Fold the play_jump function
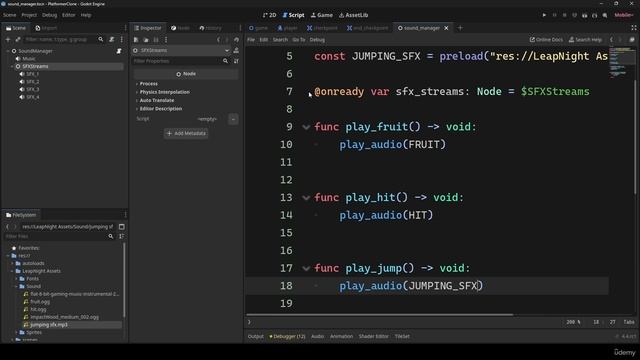 point(306,268)
